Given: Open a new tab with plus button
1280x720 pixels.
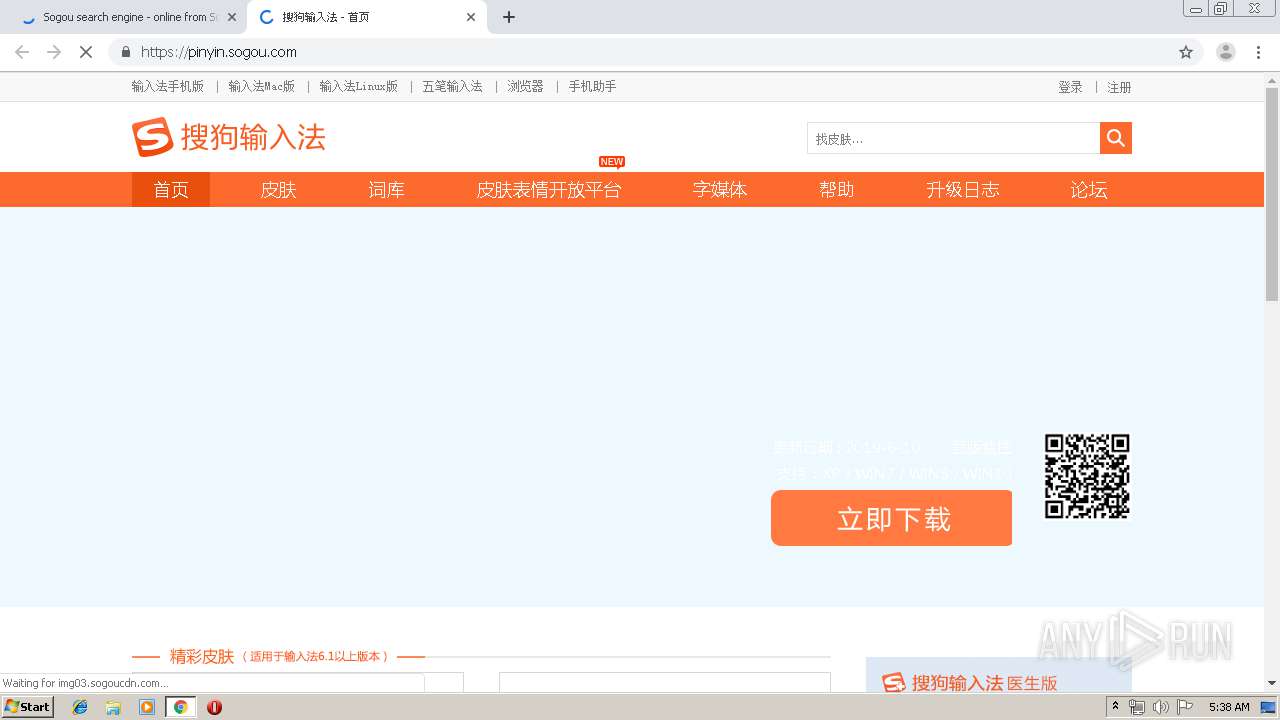Looking at the screenshot, I should coord(509,17).
